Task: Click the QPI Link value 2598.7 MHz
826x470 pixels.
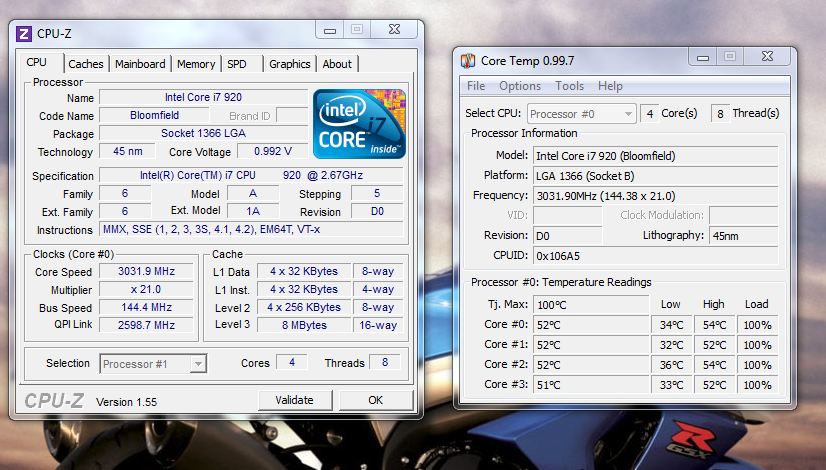Action: [x=146, y=325]
